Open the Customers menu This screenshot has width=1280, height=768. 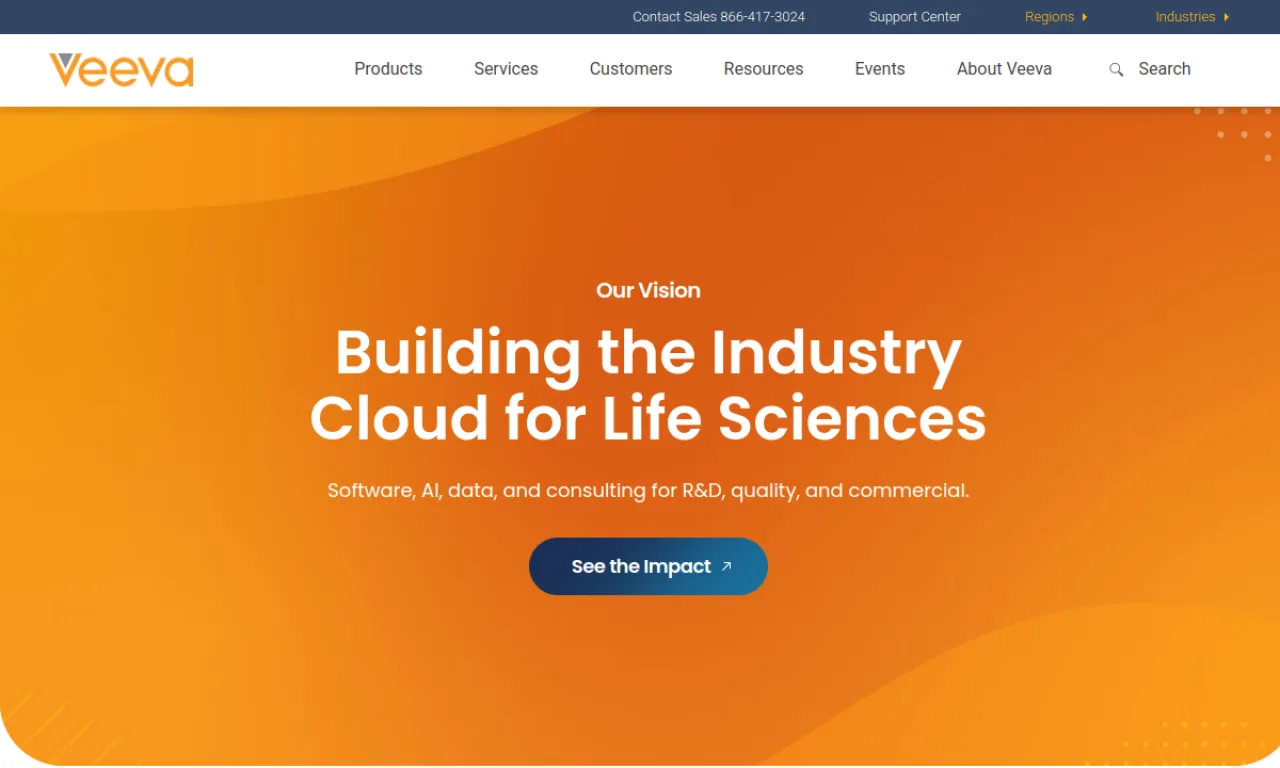(x=631, y=69)
